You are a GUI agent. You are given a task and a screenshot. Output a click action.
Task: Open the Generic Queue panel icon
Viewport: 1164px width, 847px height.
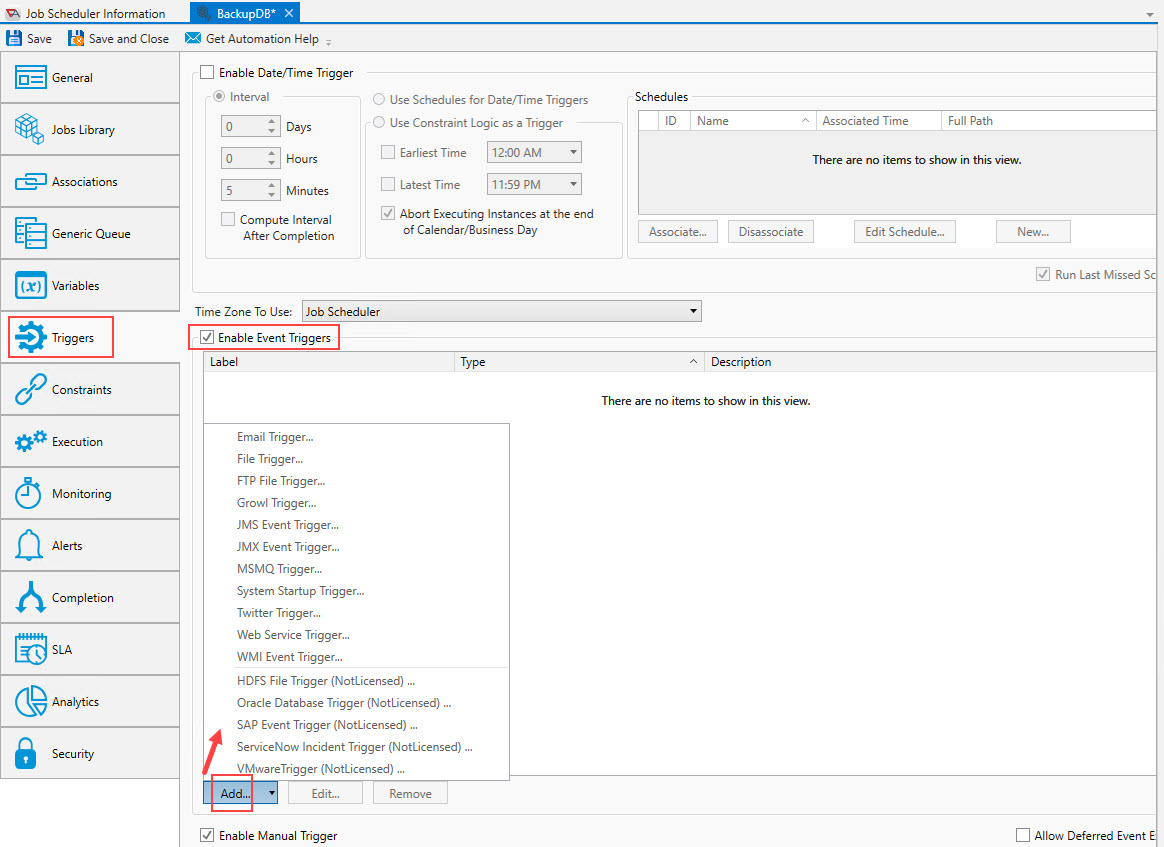31,233
